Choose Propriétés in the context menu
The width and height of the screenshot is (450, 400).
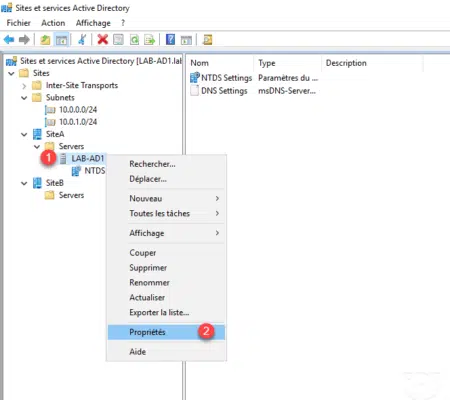[x=166, y=332]
